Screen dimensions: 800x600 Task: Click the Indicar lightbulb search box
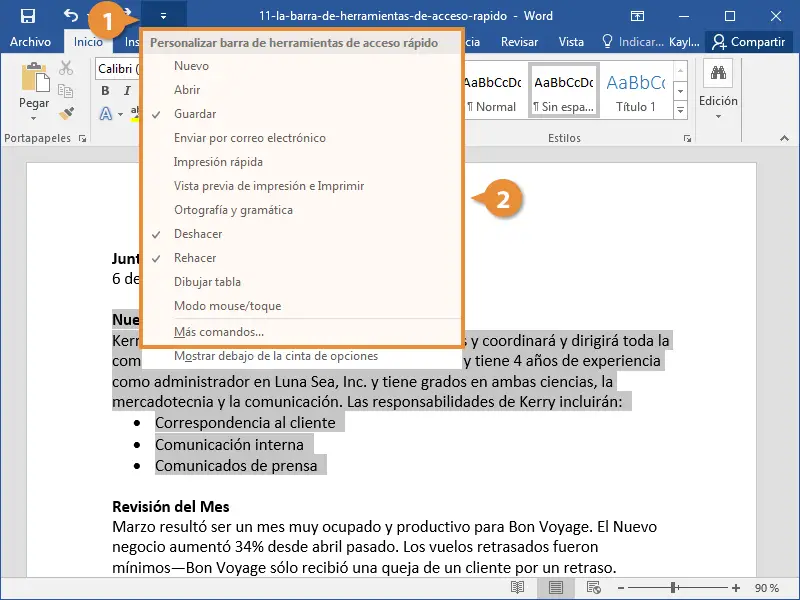pyautogui.click(x=633, y=42)
